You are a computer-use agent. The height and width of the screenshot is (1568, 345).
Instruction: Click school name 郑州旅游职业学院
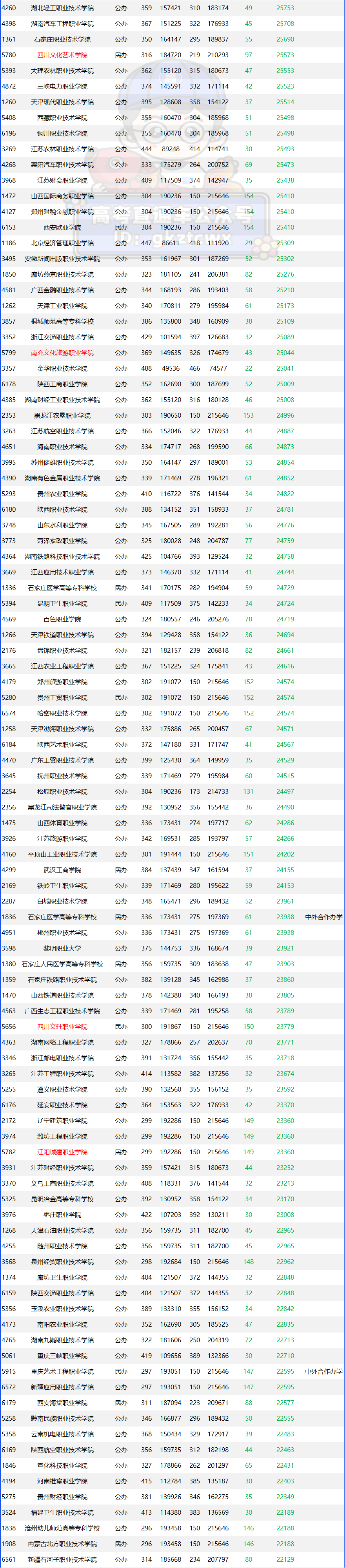tap(62, 683)
